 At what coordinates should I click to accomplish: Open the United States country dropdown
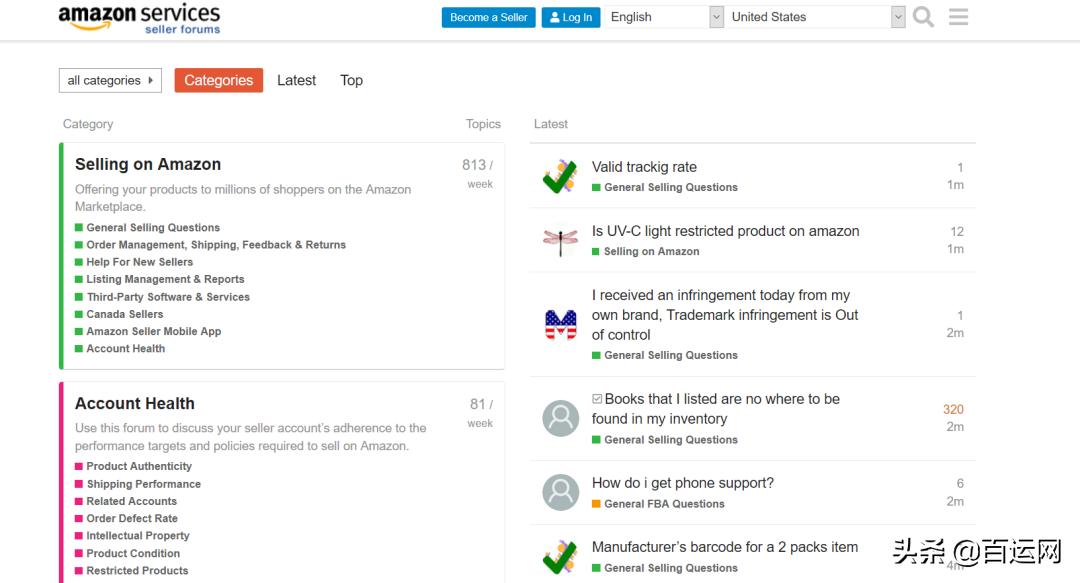click(x=816, y=17)
